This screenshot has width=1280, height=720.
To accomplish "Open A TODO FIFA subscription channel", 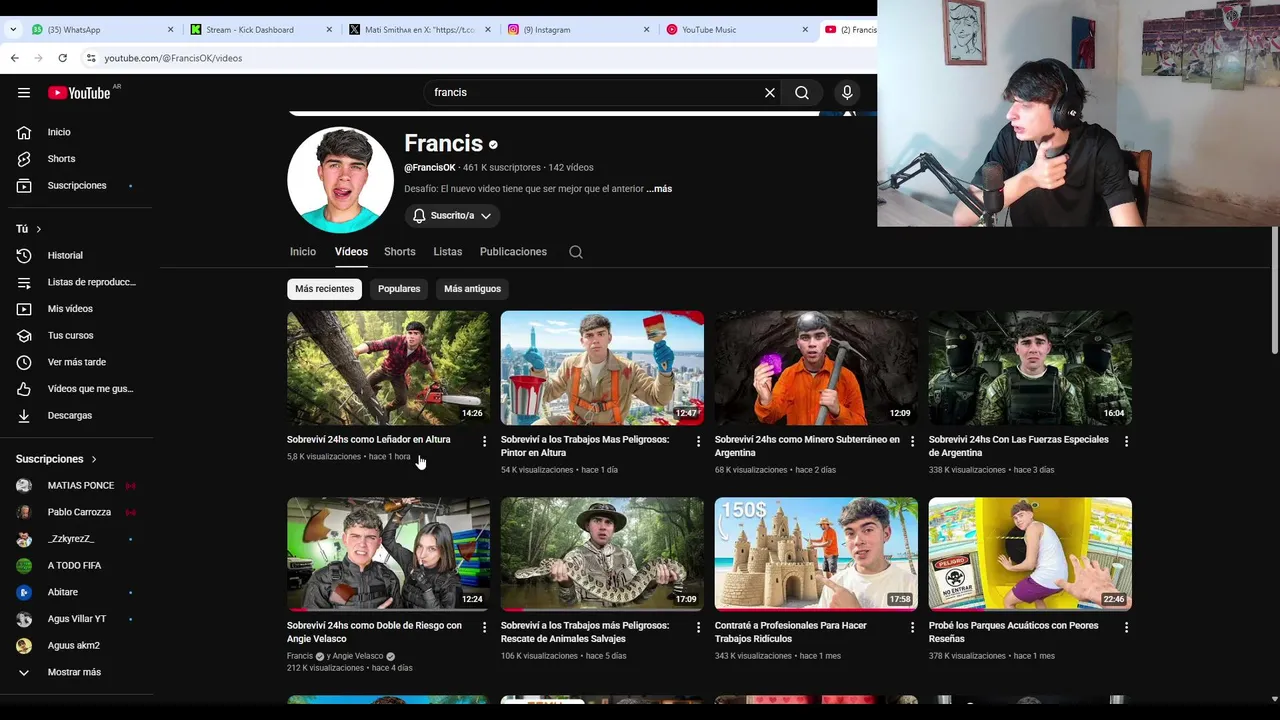I will point(76,566).
